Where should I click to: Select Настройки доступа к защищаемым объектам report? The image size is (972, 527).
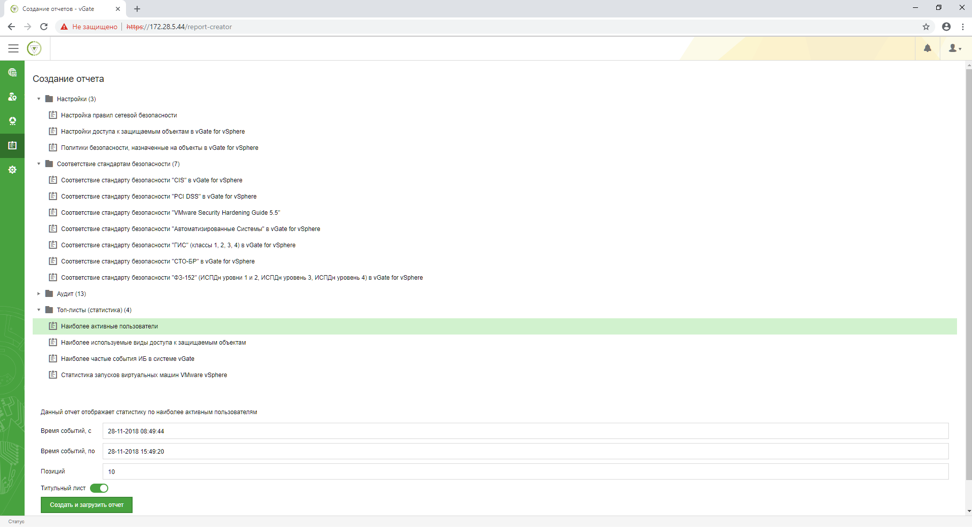click(x=152, y=131)
